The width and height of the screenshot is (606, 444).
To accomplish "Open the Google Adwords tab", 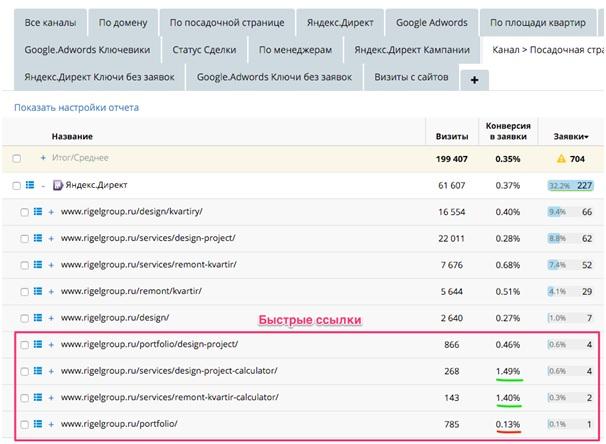I will pos(432,22).
